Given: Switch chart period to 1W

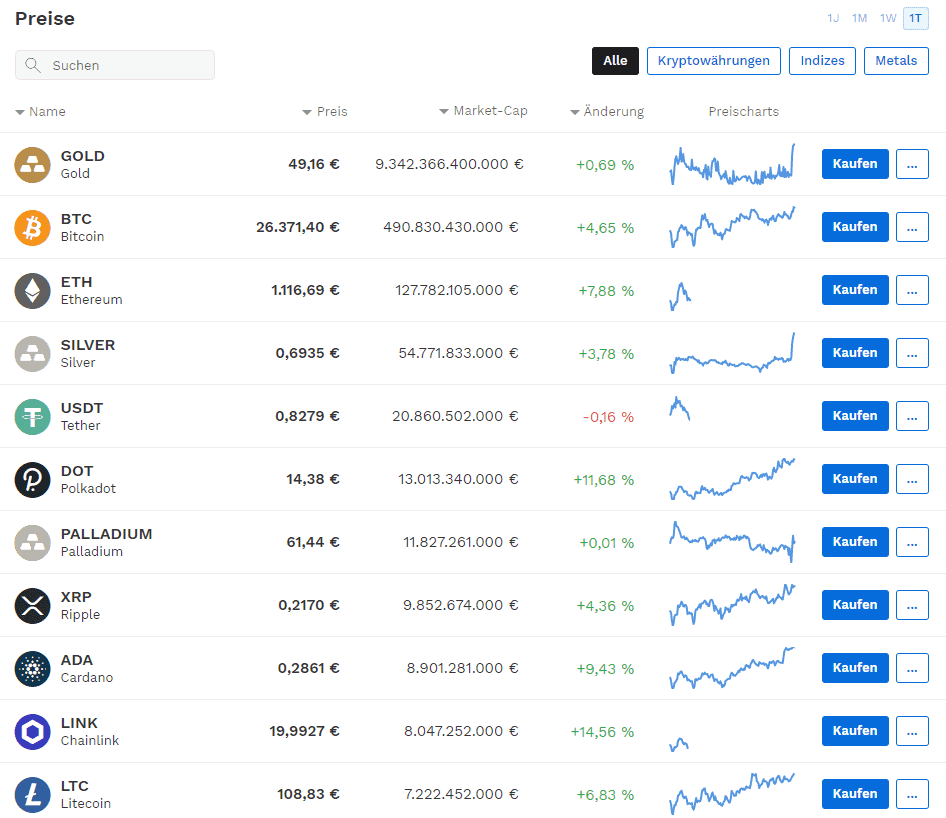Looking at the screenshot, I should [887, 18].
